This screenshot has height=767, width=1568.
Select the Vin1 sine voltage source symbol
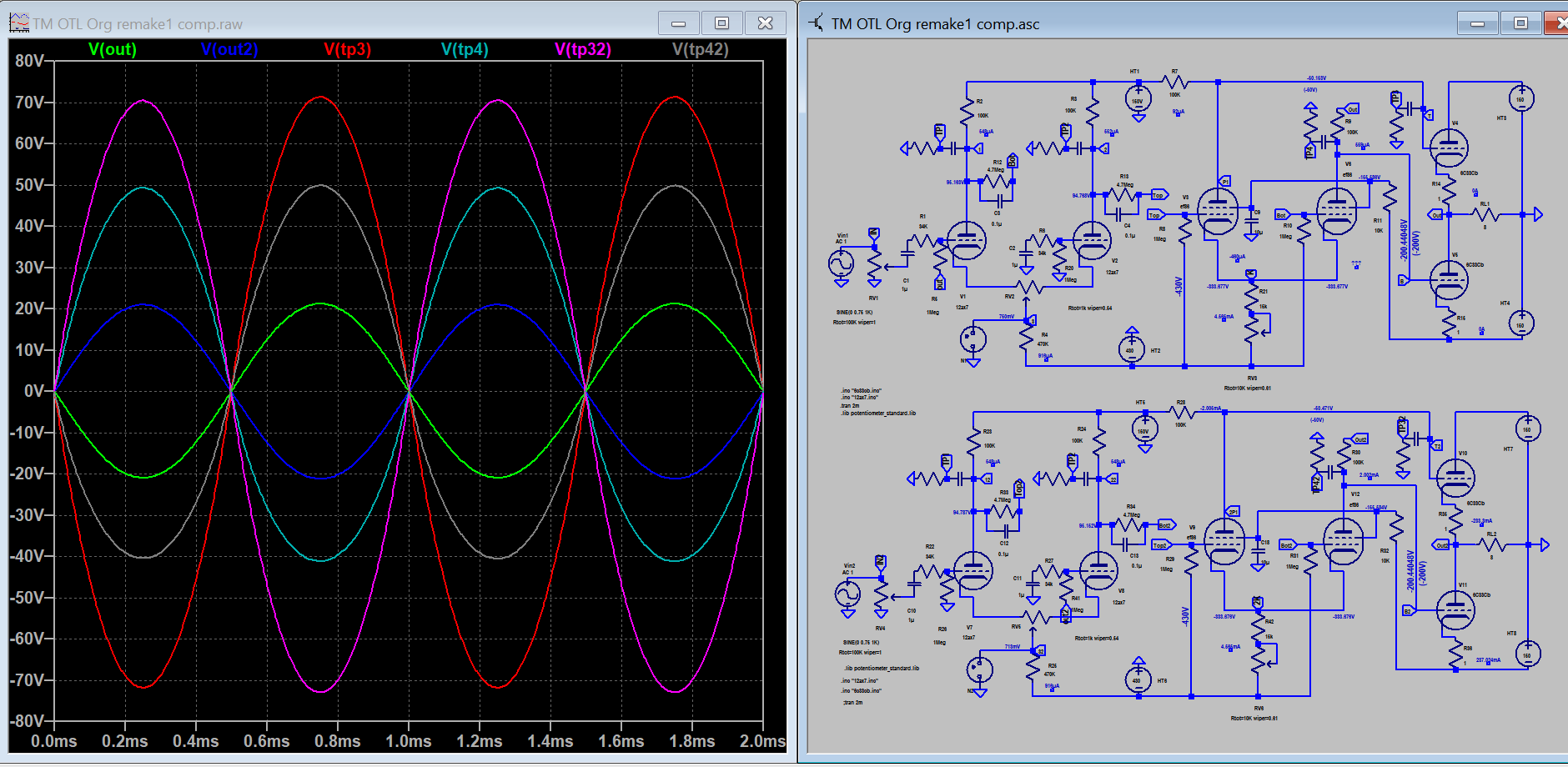coord(841,265)
